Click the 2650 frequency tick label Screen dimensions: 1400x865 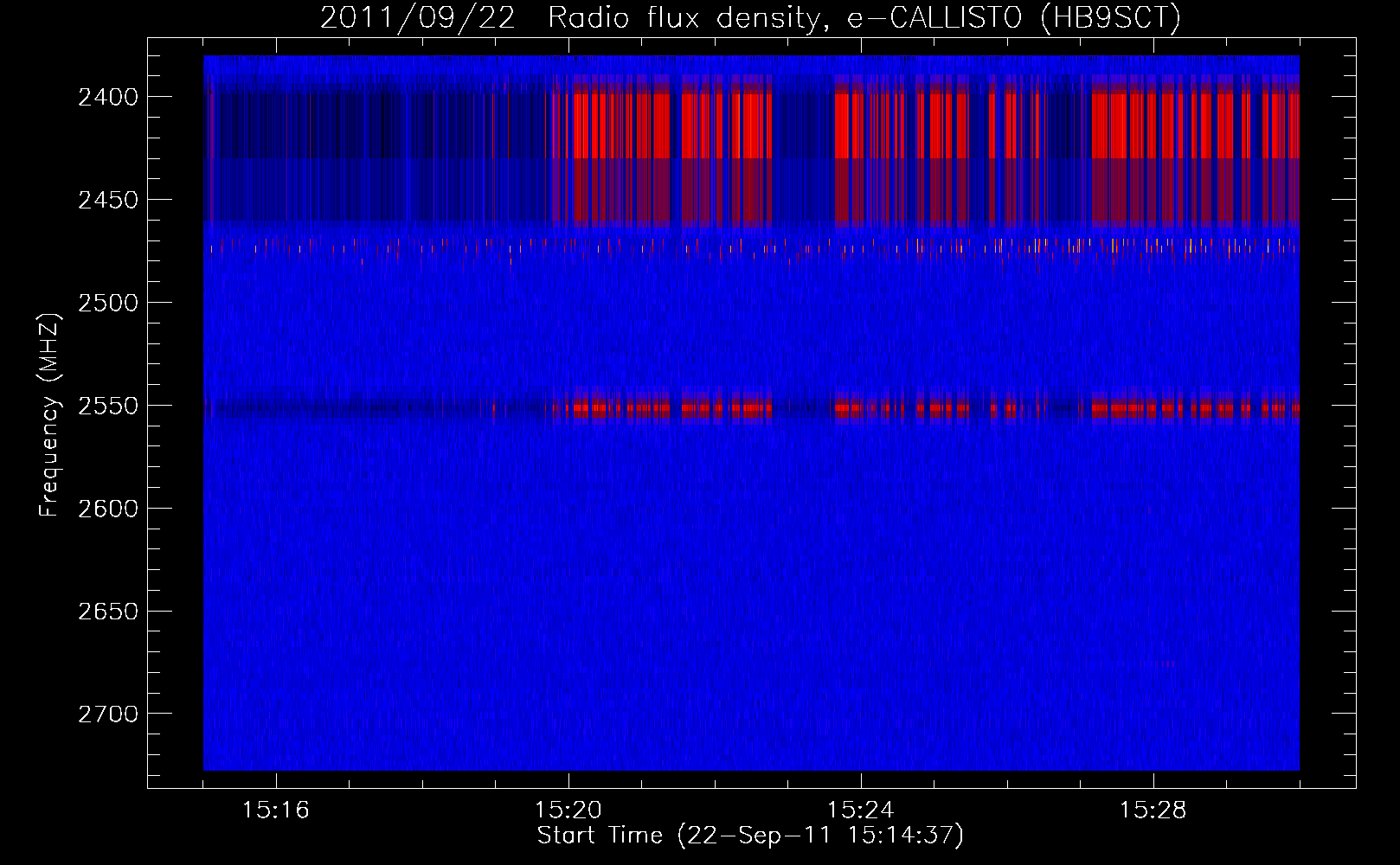pos(107,612)
